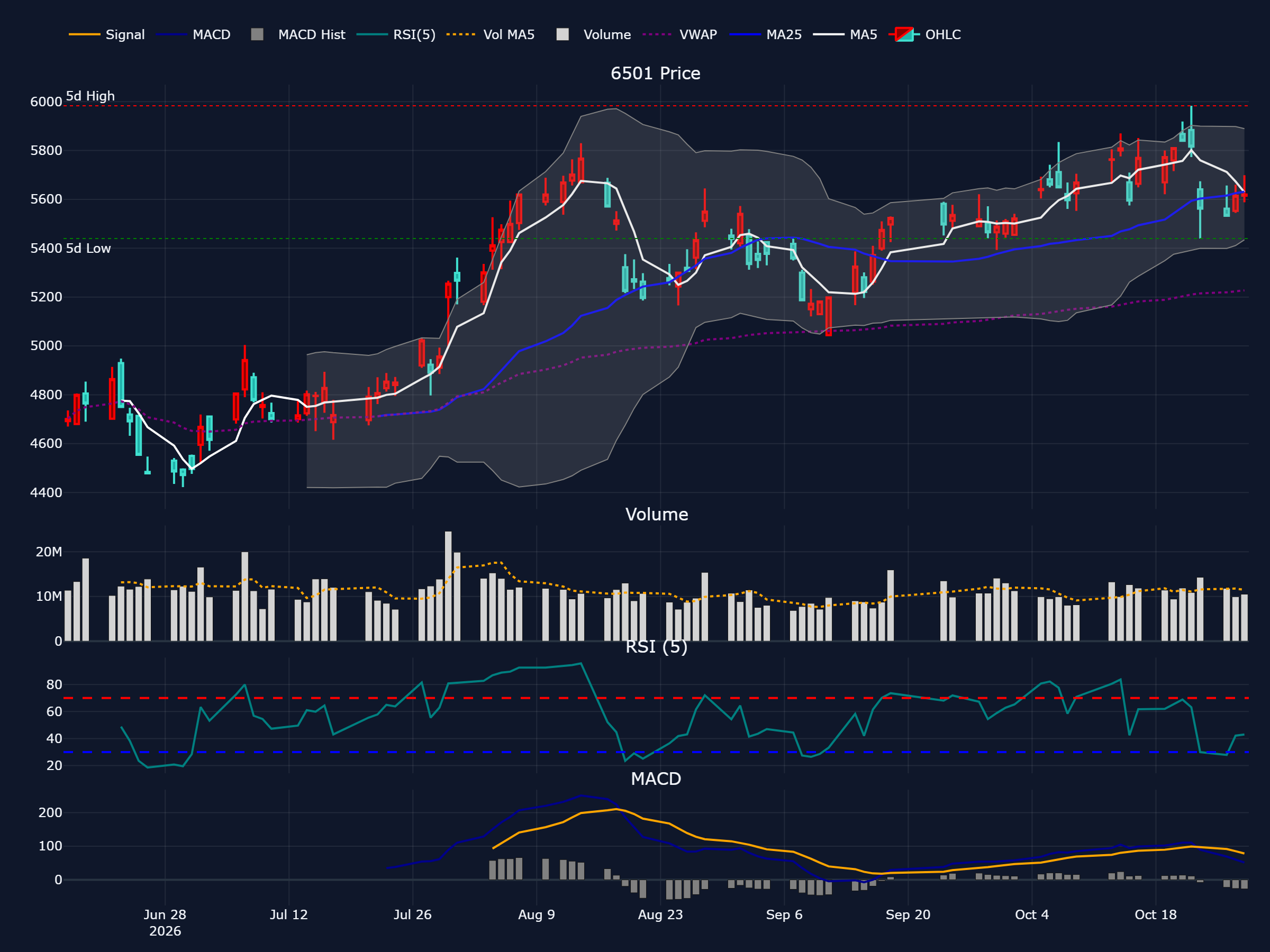Click the 'RSI (5)' subplot title
1270x952 pixels.
pos(656,647)
